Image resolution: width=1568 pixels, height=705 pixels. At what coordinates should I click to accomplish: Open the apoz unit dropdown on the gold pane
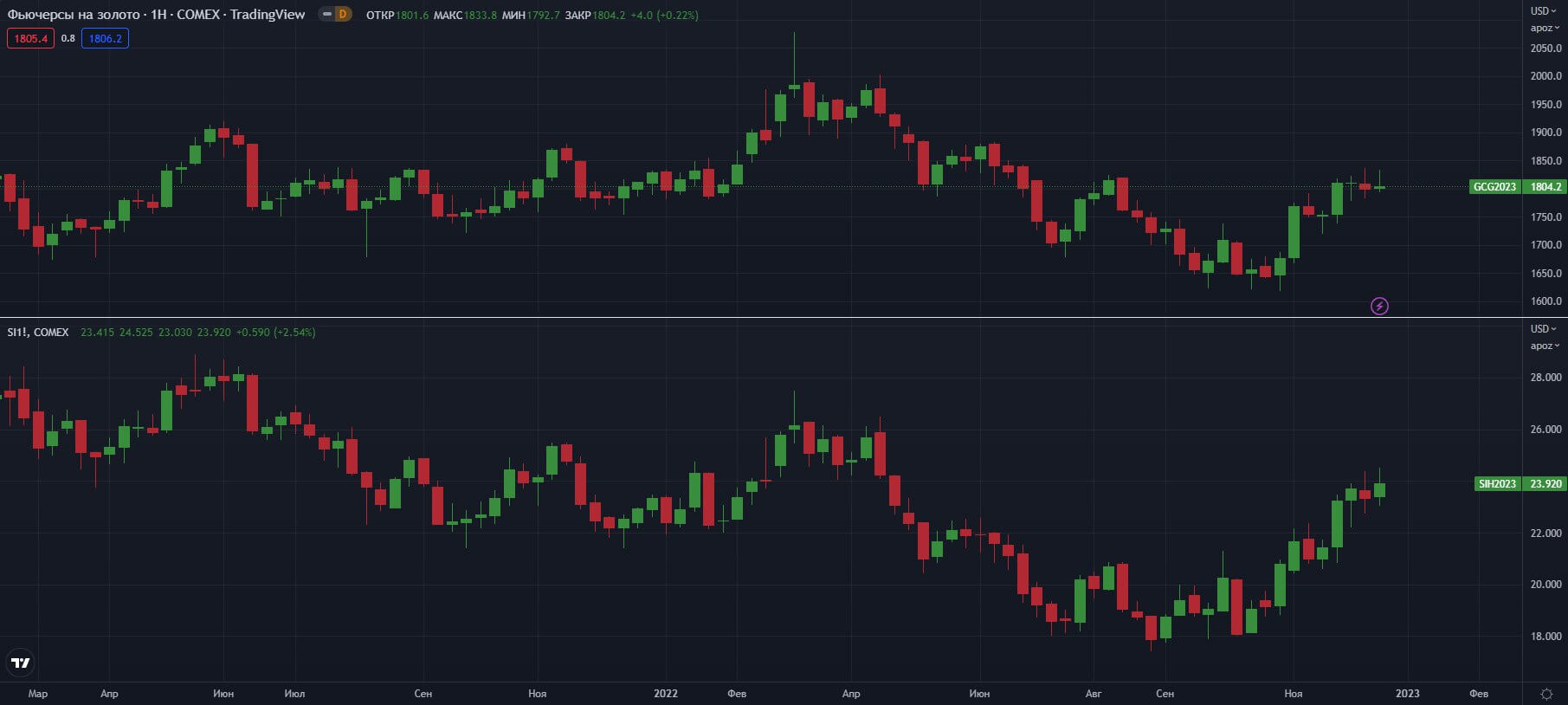click(1545, 28)
